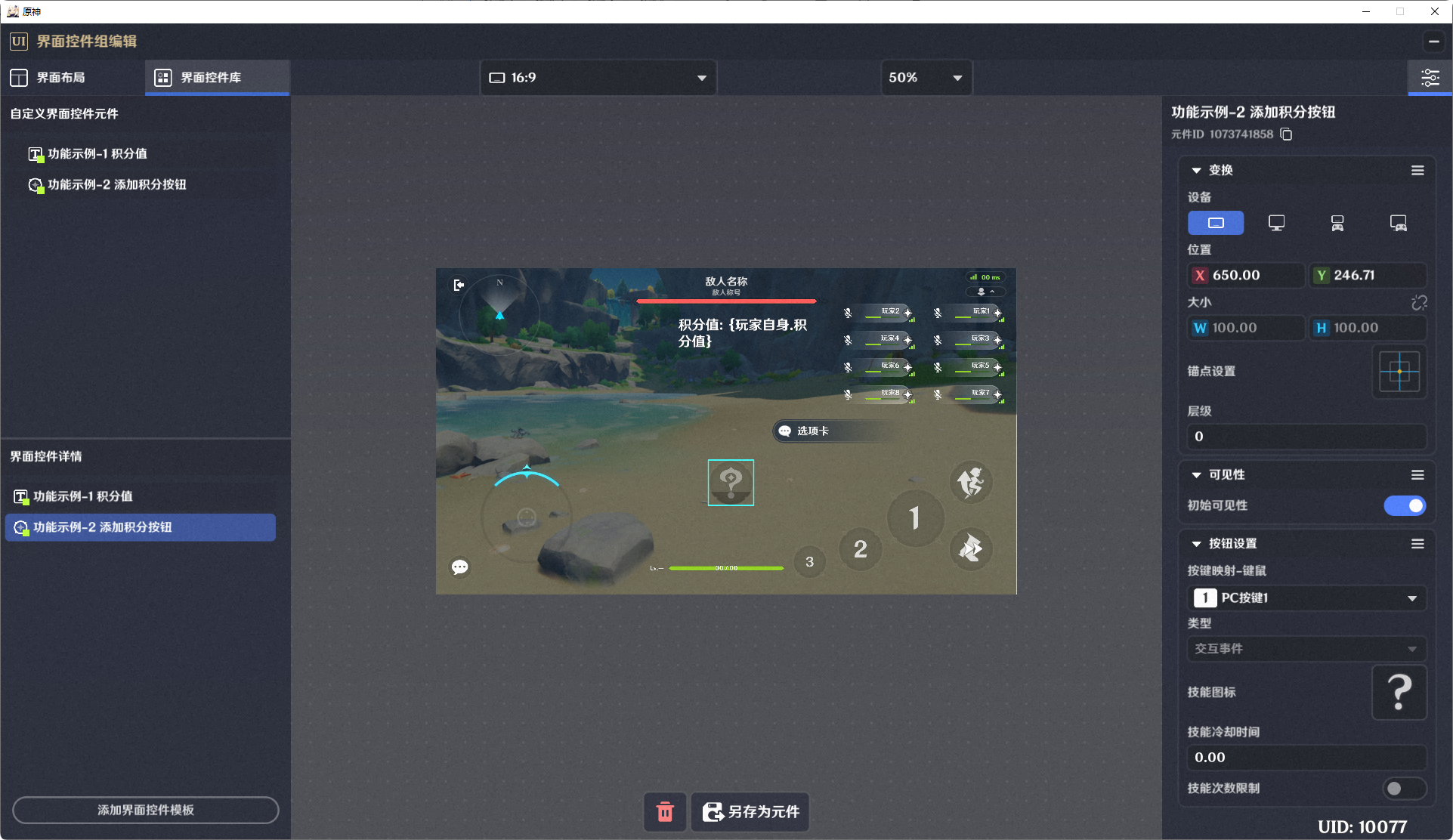Viewport: 1453px width, 840px height.
Task: Toggle the width-height link icon
Action: 1419,302
